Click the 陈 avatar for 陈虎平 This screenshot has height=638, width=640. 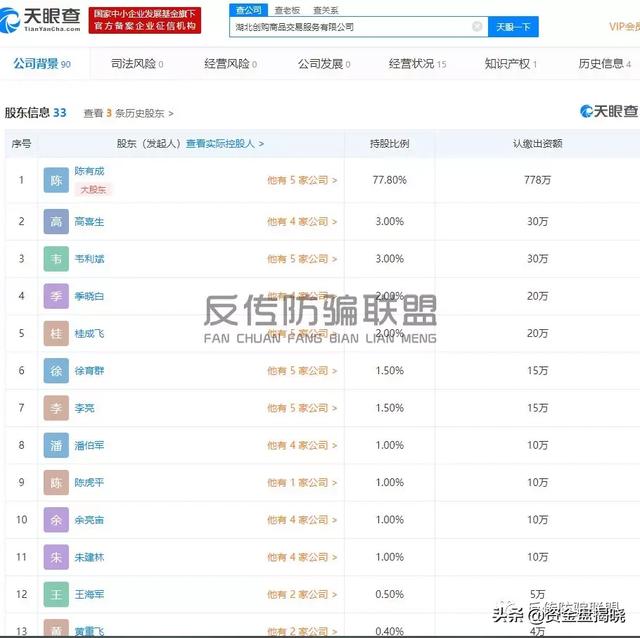pos(56,482)
